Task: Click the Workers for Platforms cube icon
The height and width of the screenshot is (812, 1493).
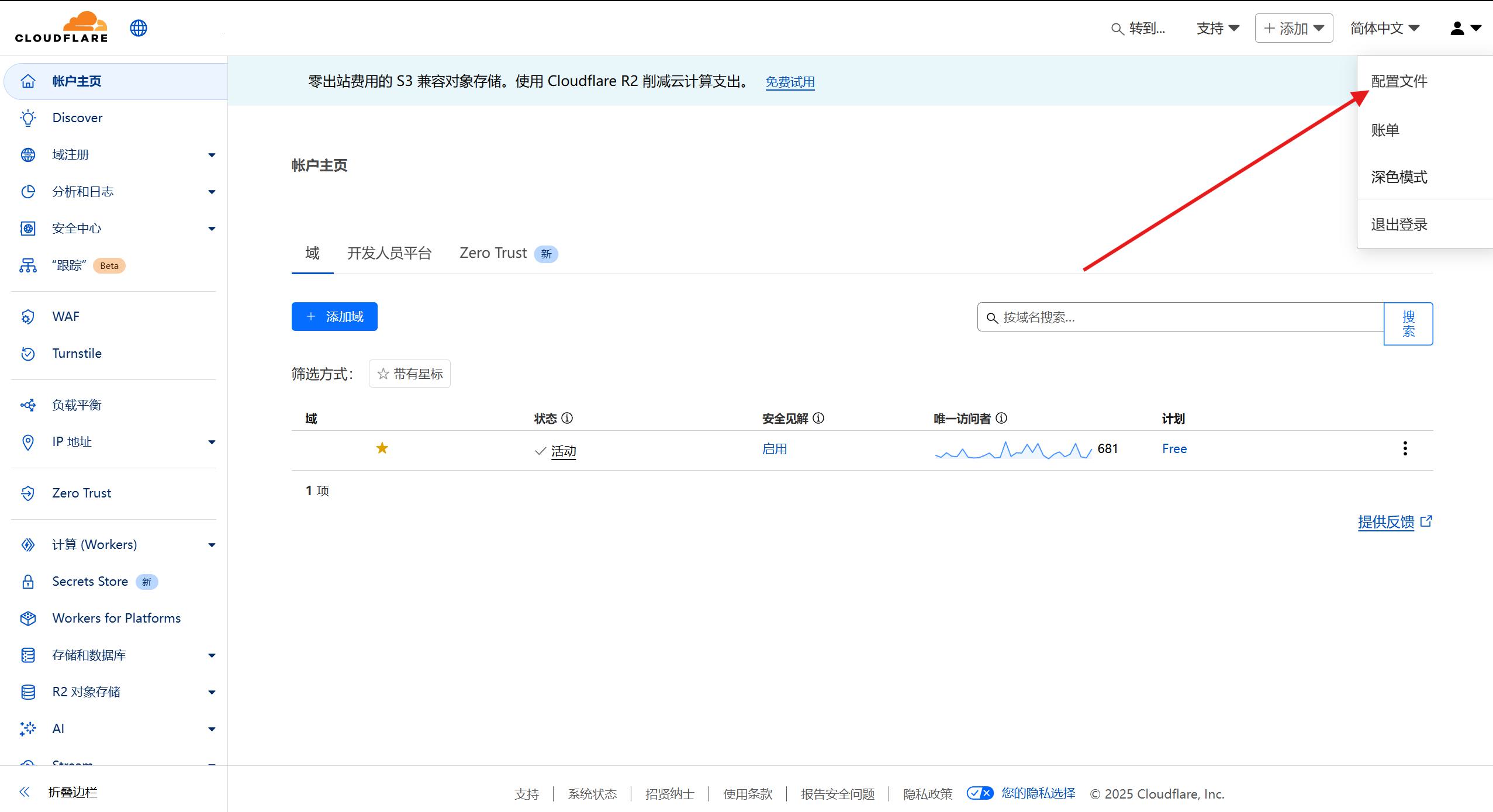Action: coord(28,618)
